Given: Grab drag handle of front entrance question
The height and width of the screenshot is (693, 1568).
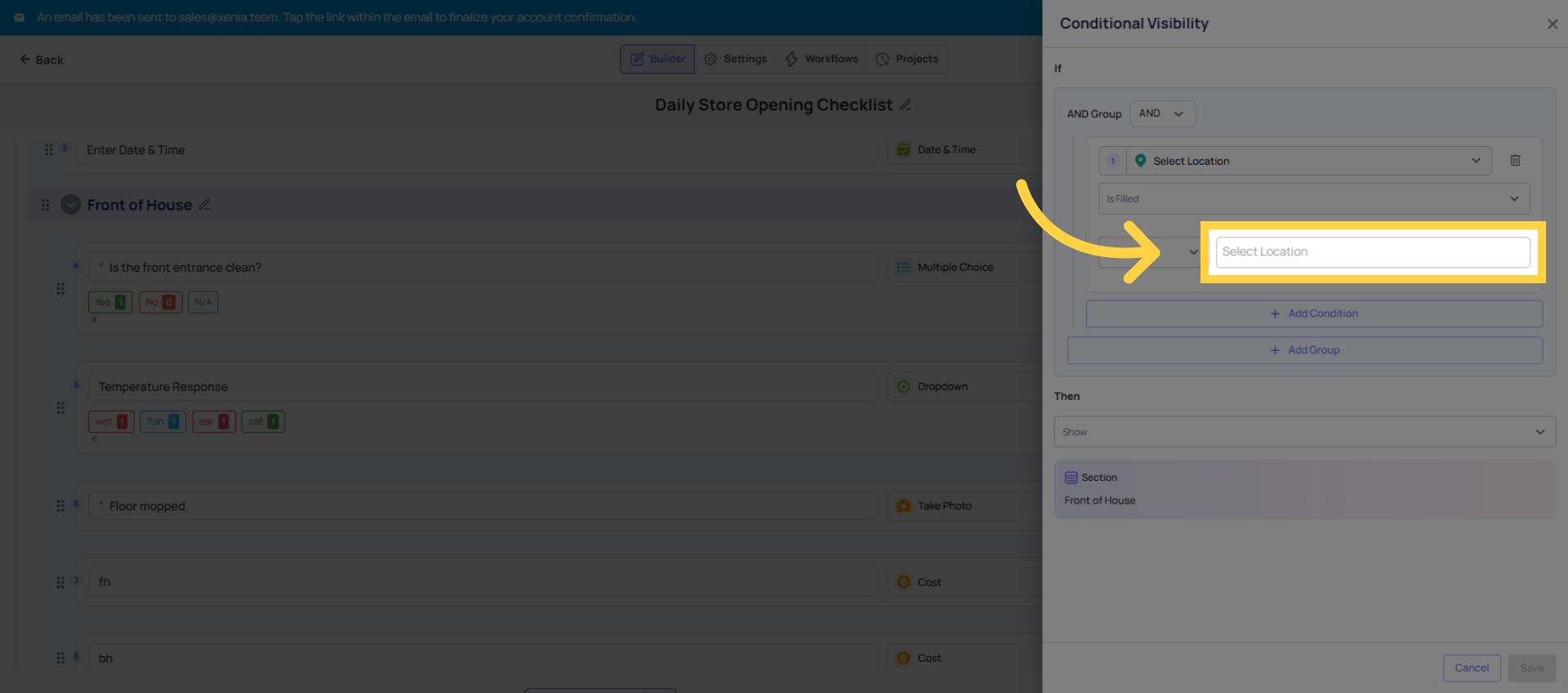Looking at the screenshot, I should click(60, 288).
